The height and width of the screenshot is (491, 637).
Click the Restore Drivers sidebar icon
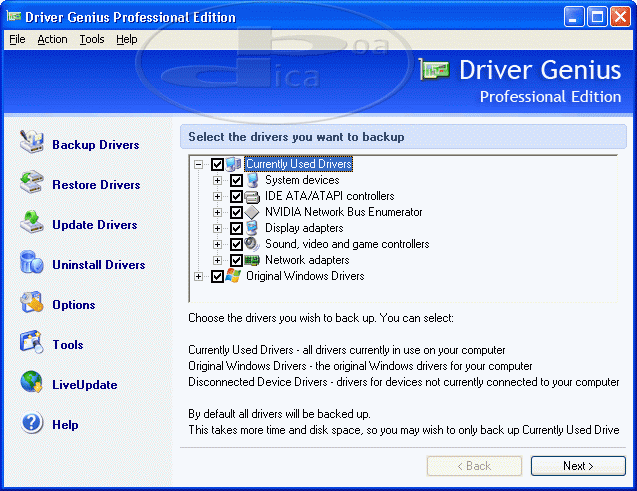[32, 184]
